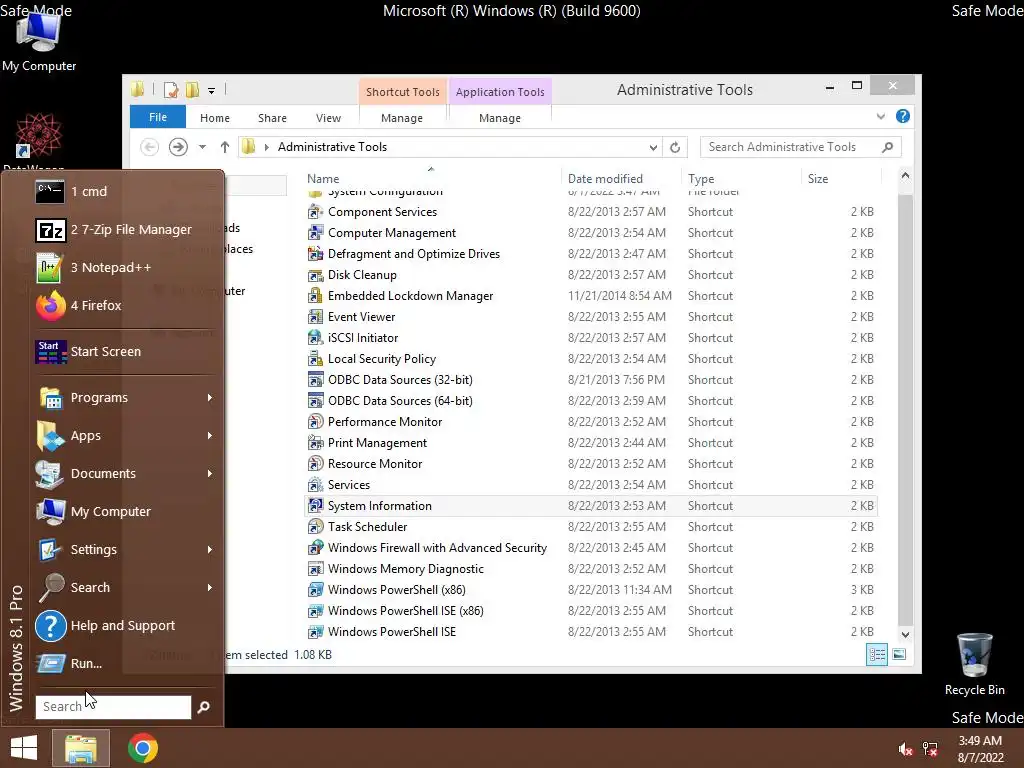The width and height of the screenshot is (1024, 768).
Task: Switch to the Home ribbon tab
Action: (215, 118)
